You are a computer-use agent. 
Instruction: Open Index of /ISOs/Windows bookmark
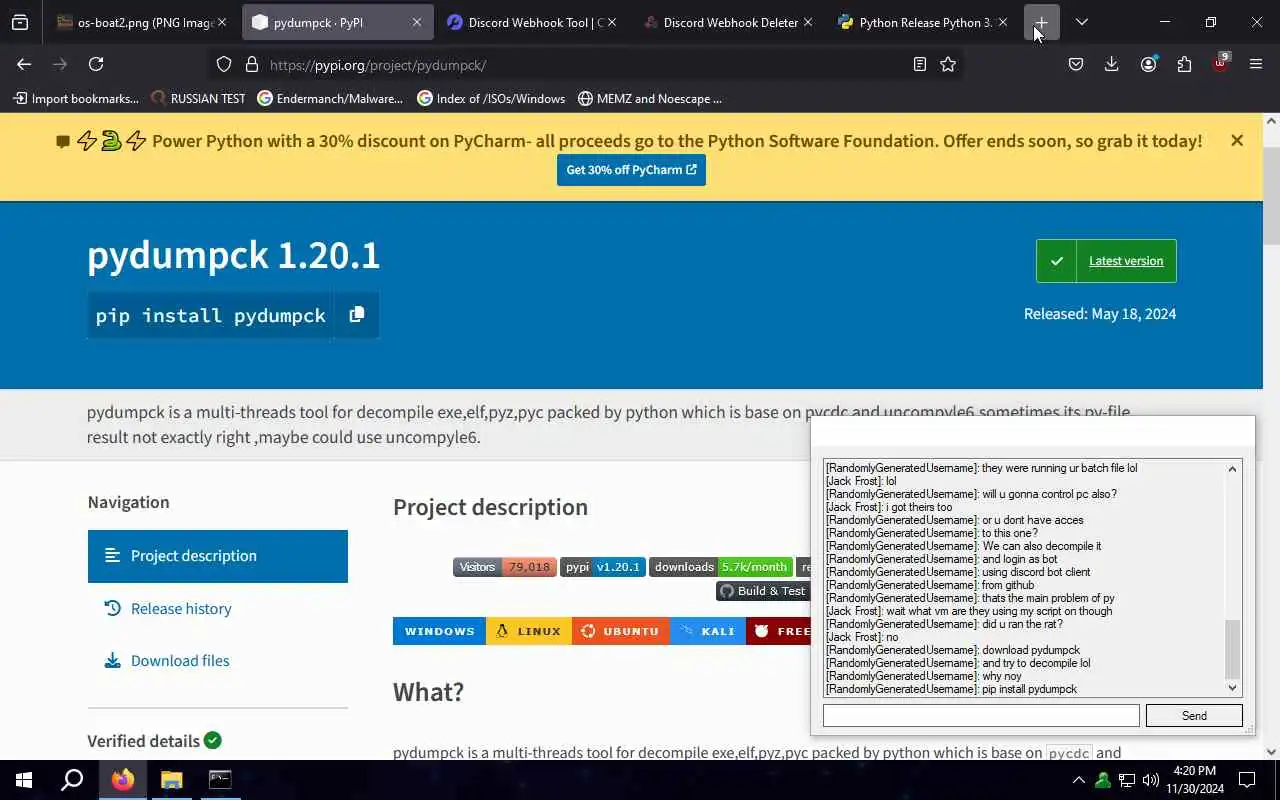point(491,98)
